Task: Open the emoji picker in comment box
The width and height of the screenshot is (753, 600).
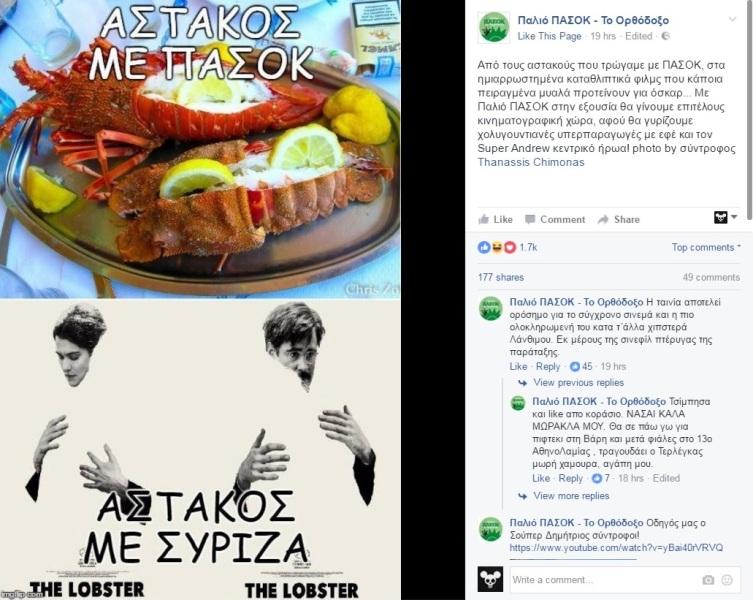Action: (x=727, y=580)
